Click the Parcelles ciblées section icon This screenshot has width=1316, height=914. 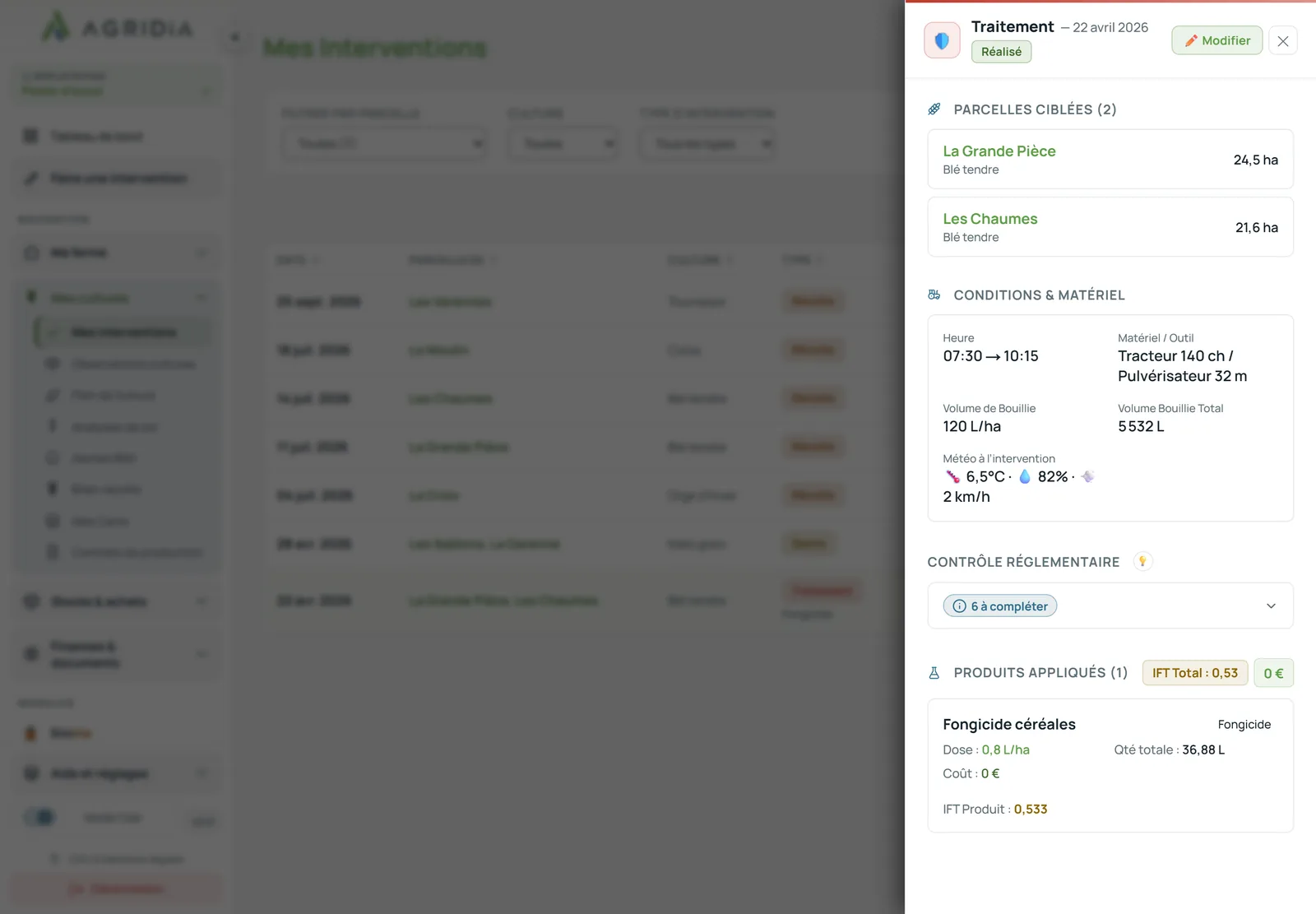coord(934,109)
